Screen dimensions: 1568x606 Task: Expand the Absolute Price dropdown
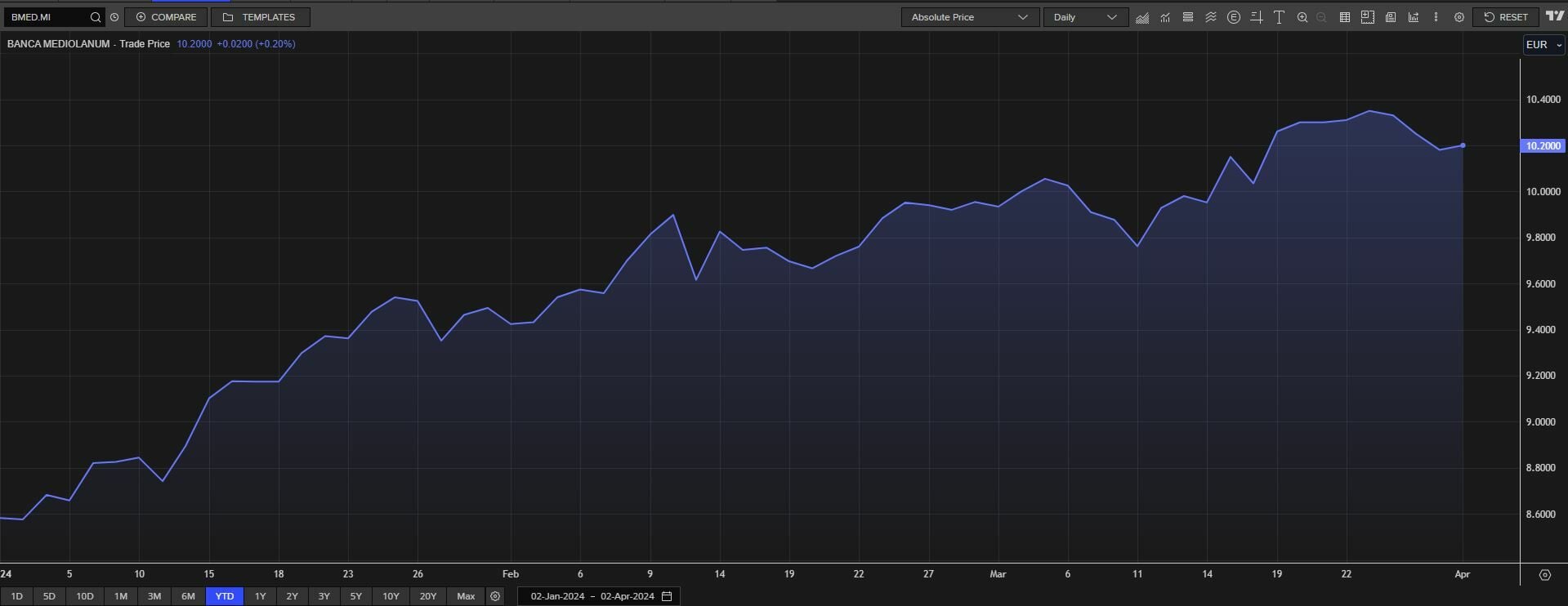969,17
